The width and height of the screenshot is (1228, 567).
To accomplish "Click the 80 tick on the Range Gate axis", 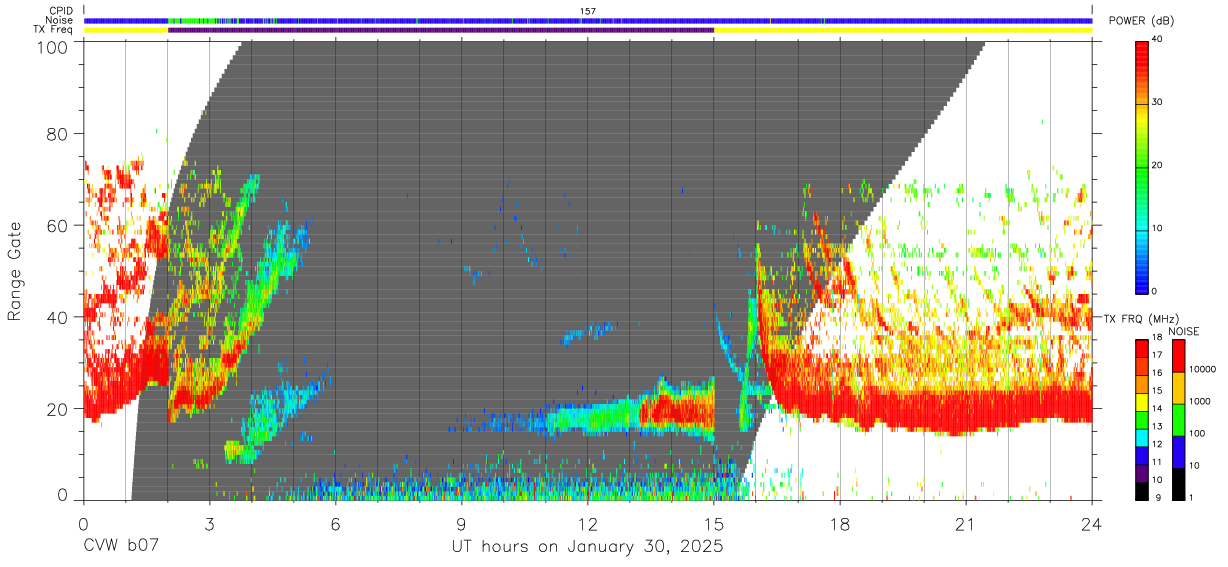I will [58, 133].
